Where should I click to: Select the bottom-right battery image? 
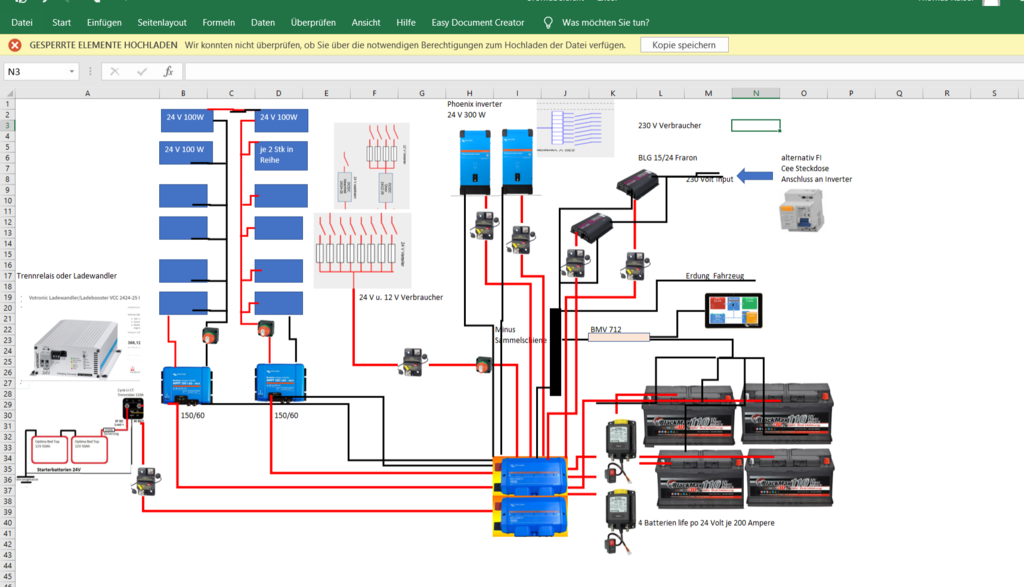click(790, 478)
